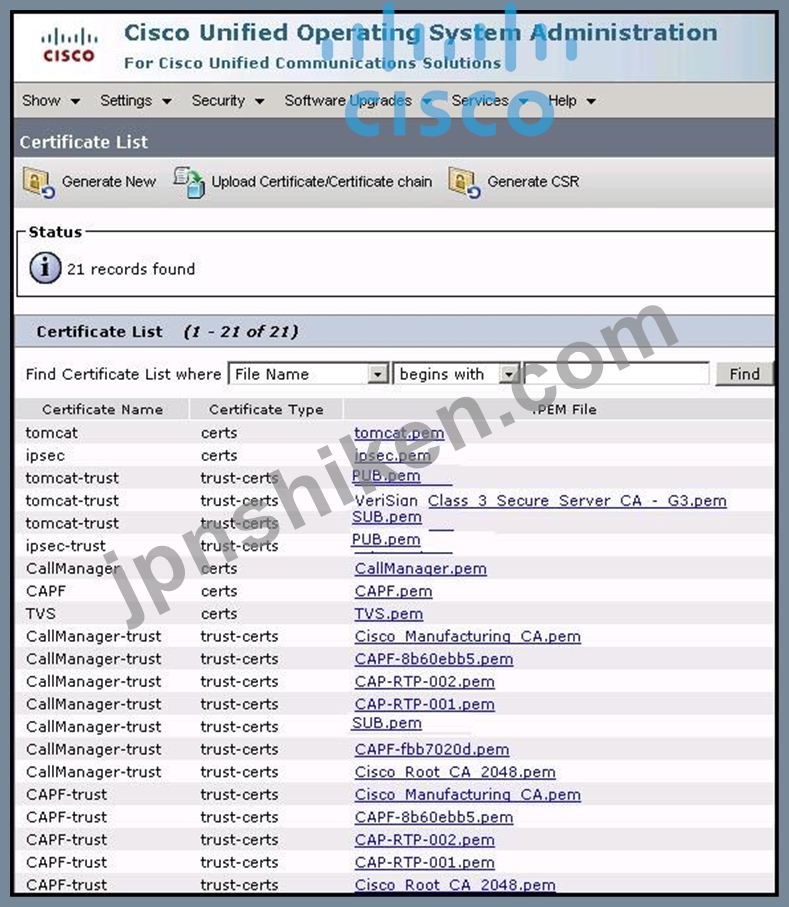
Task: Open the ipsec.pem link
Action: pyautogui.click(x=392, y=455)
